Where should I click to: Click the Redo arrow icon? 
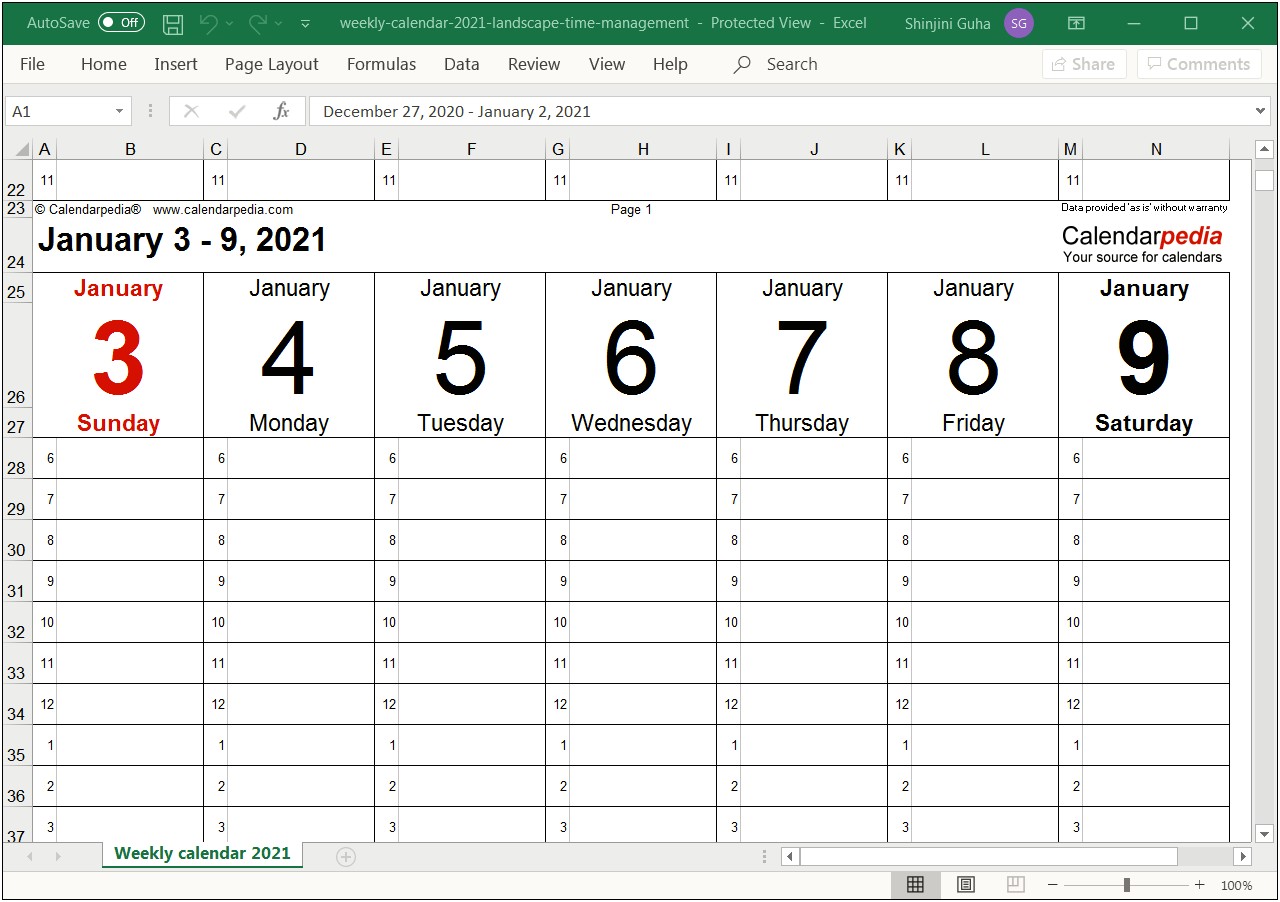tap(258, 23)
